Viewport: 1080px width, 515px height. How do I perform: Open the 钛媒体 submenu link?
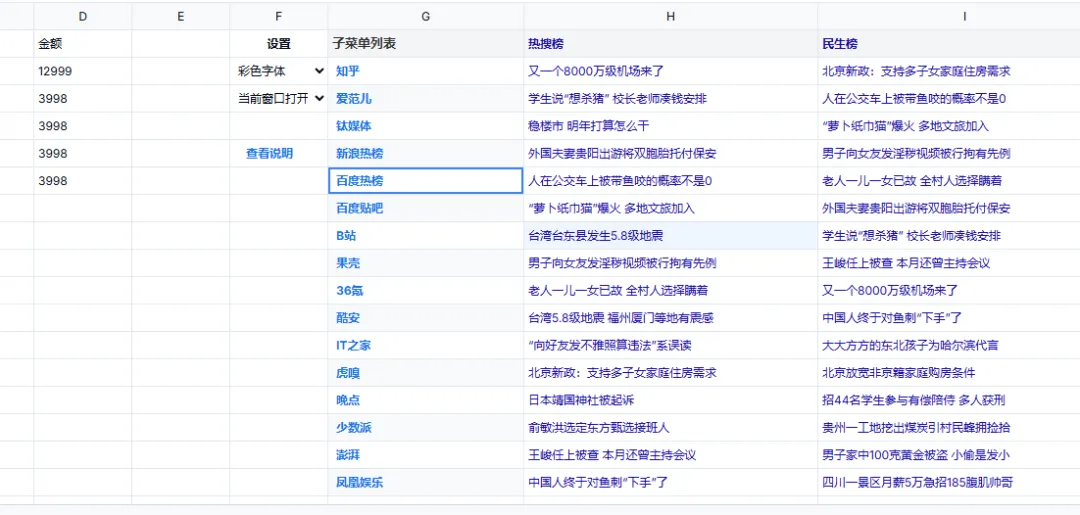click(x=354, y=126)
